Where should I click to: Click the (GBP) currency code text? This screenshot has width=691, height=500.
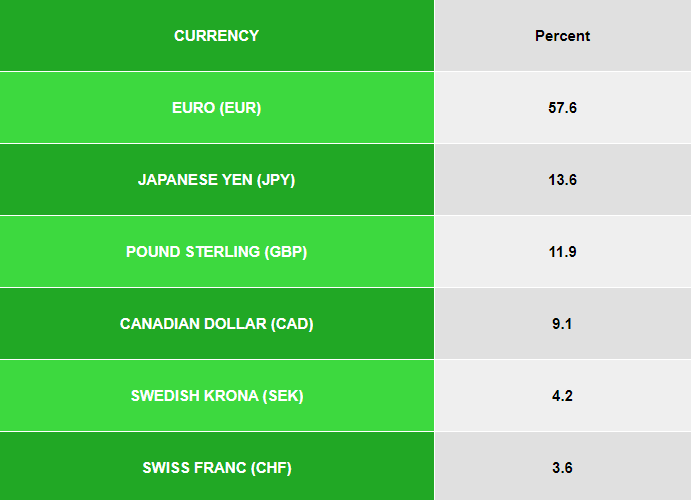tap(286, 252)
